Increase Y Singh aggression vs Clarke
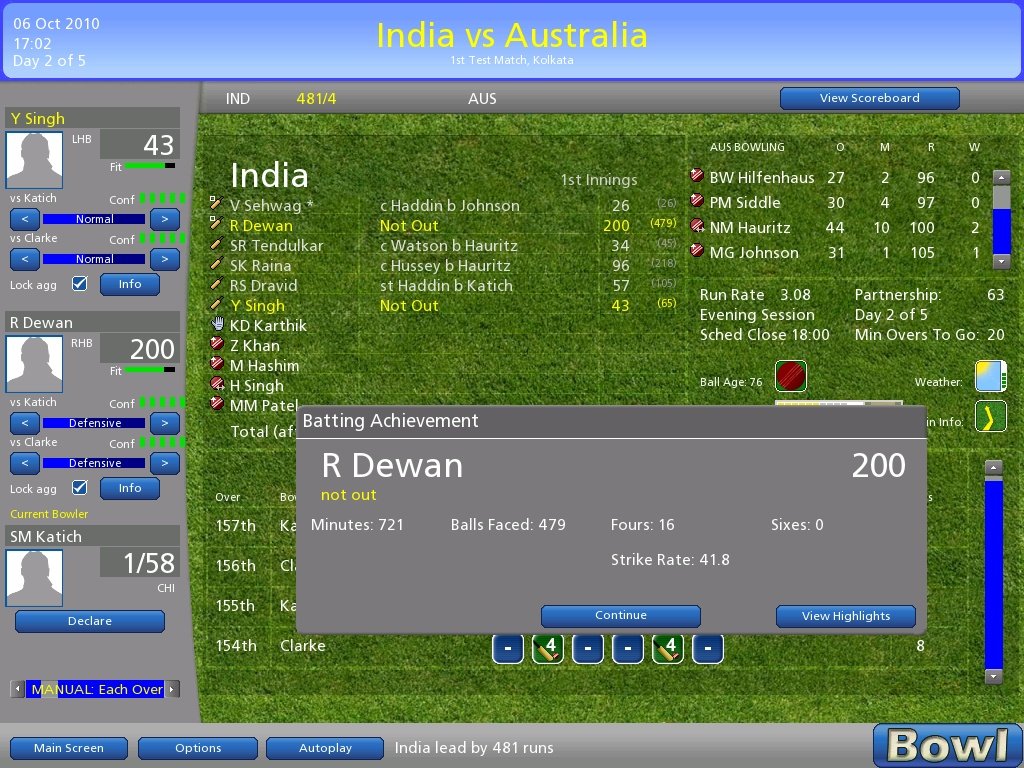Screen dimensions: 1024x768 point(165,259)
